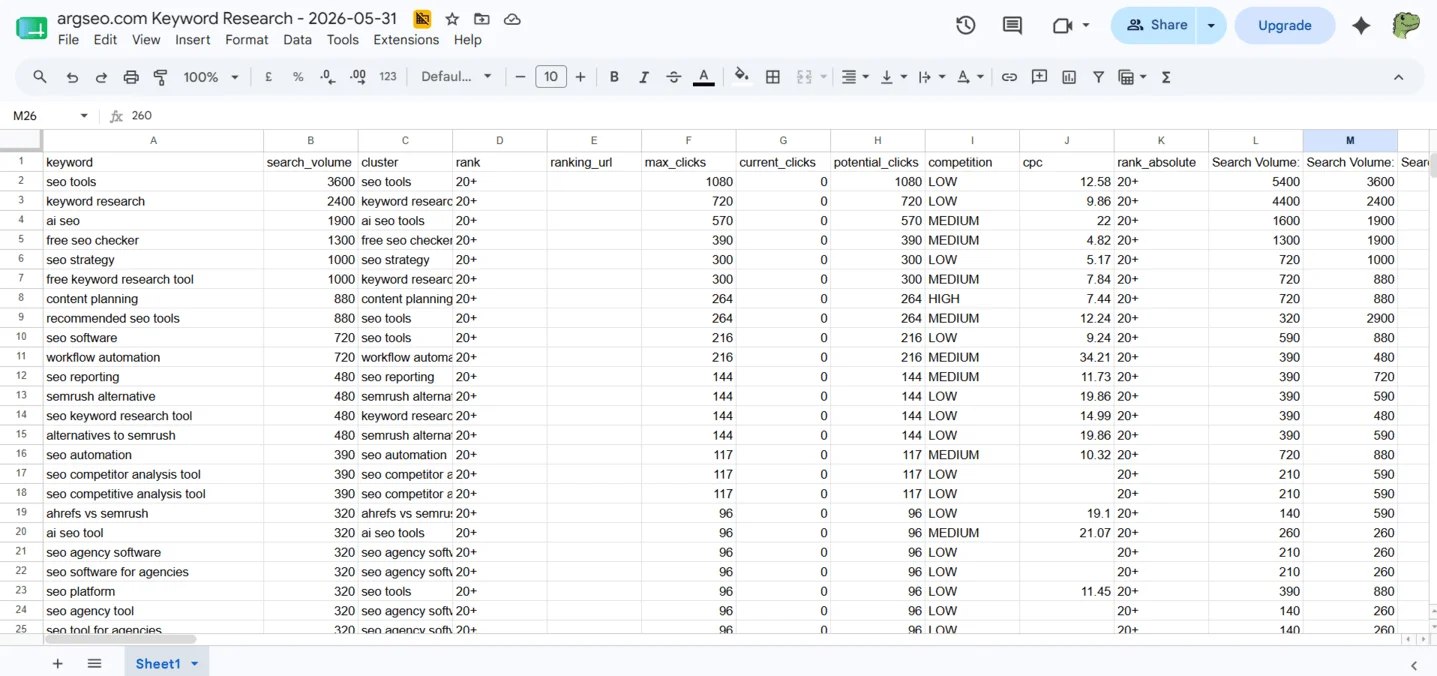Increase decimal places
Viewport: 1437px width, 676px height.
(358, 77)
